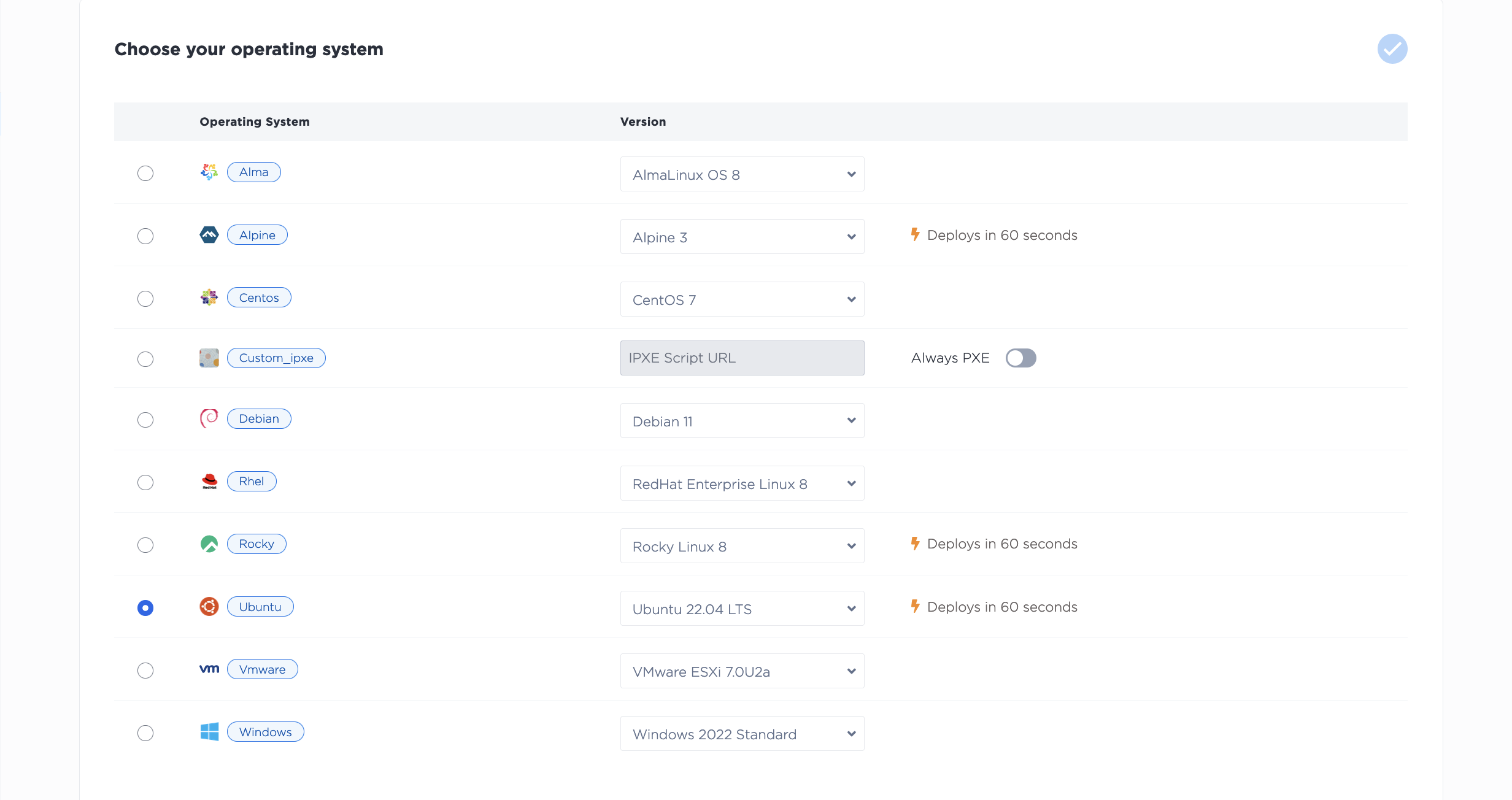Image resolution: width=1512 pixels, height=800 pixels.
Task: Click the Operating System column header
Action: [255, 121]
